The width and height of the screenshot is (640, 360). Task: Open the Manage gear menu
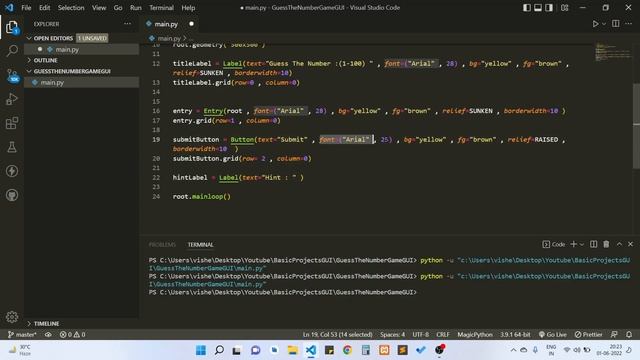tap(12, 317)
